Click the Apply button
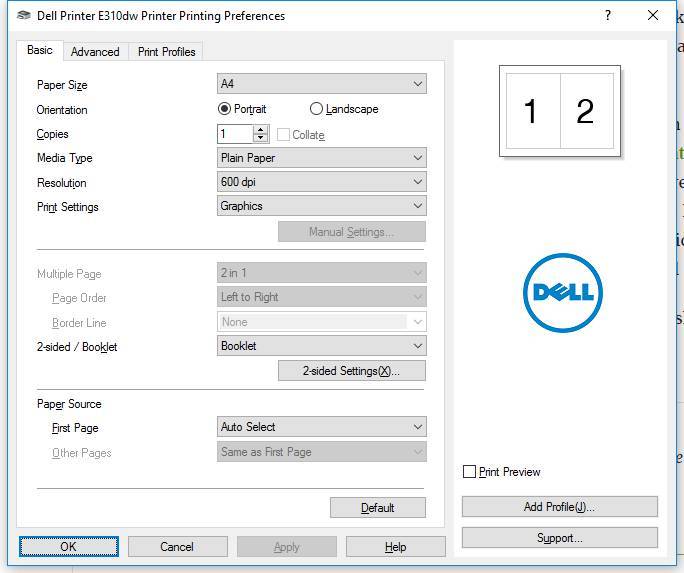This screenshot has height=573, width=684. tap(287, 547)
